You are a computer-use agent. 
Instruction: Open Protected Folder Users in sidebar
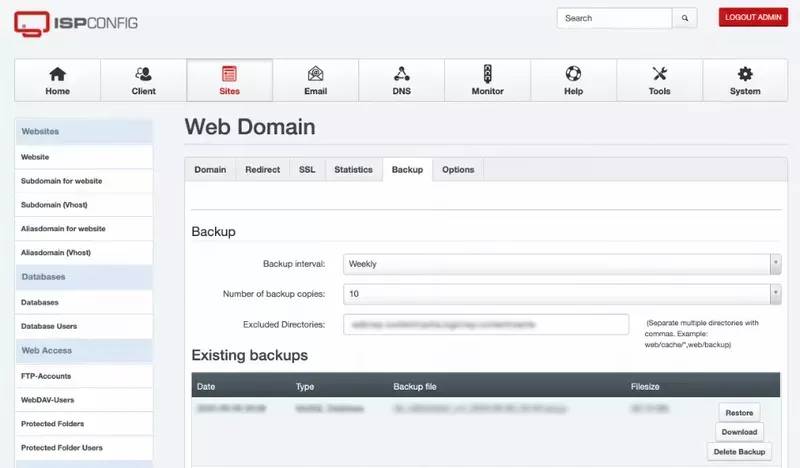click(84, 448)
